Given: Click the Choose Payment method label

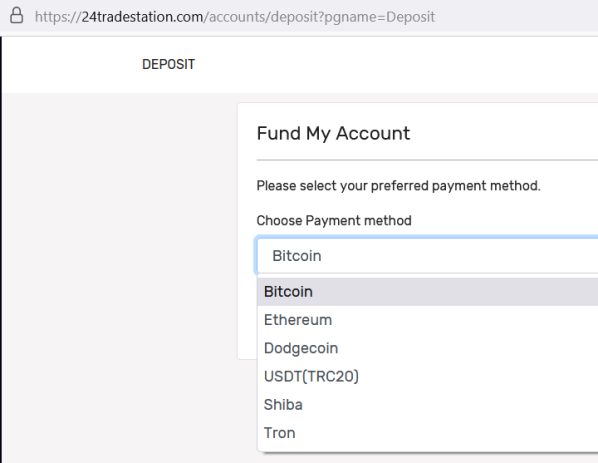Looking at the screenshot, I should coord(334,220).
